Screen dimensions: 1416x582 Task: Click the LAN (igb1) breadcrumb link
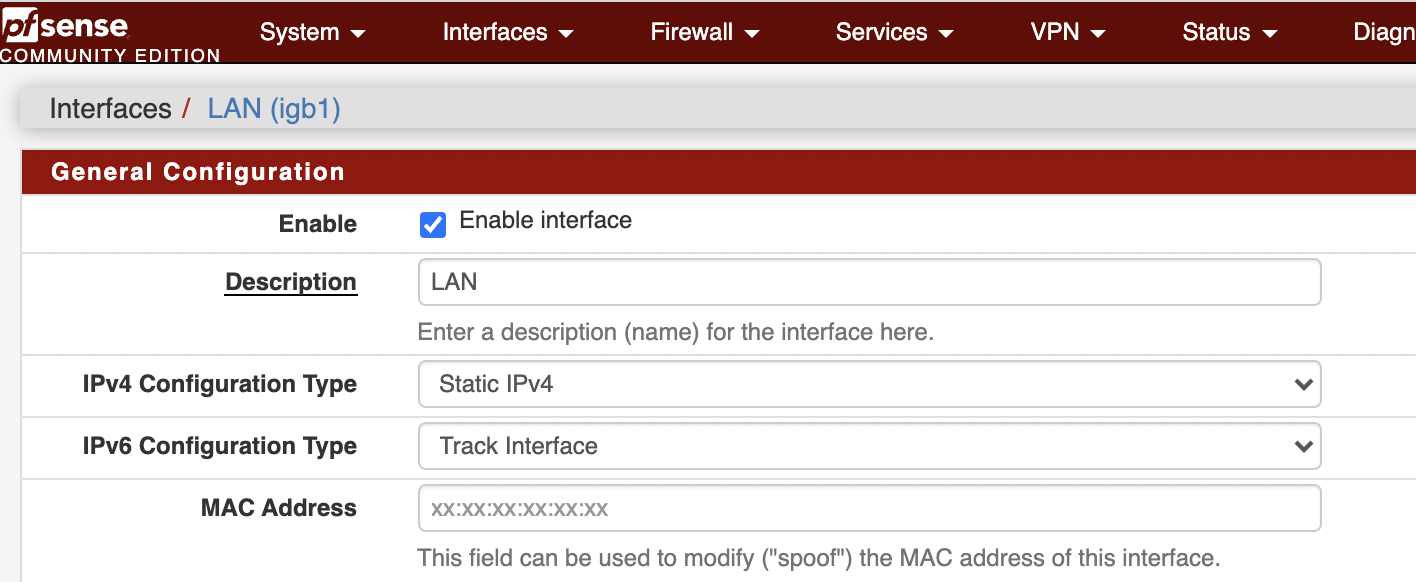tap(274, 108)
